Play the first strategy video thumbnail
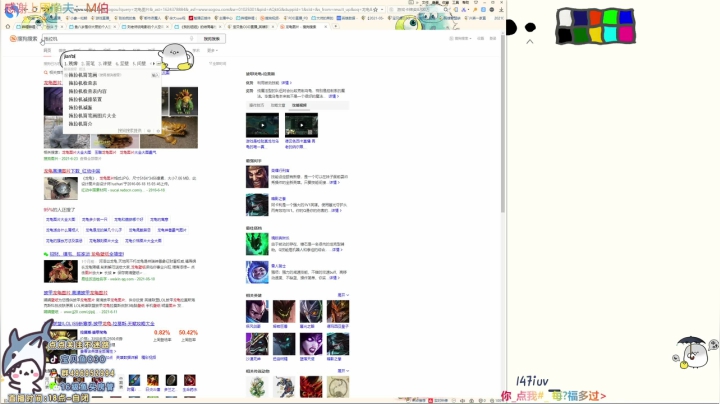720x404 pixels. (x=262, y=125)
